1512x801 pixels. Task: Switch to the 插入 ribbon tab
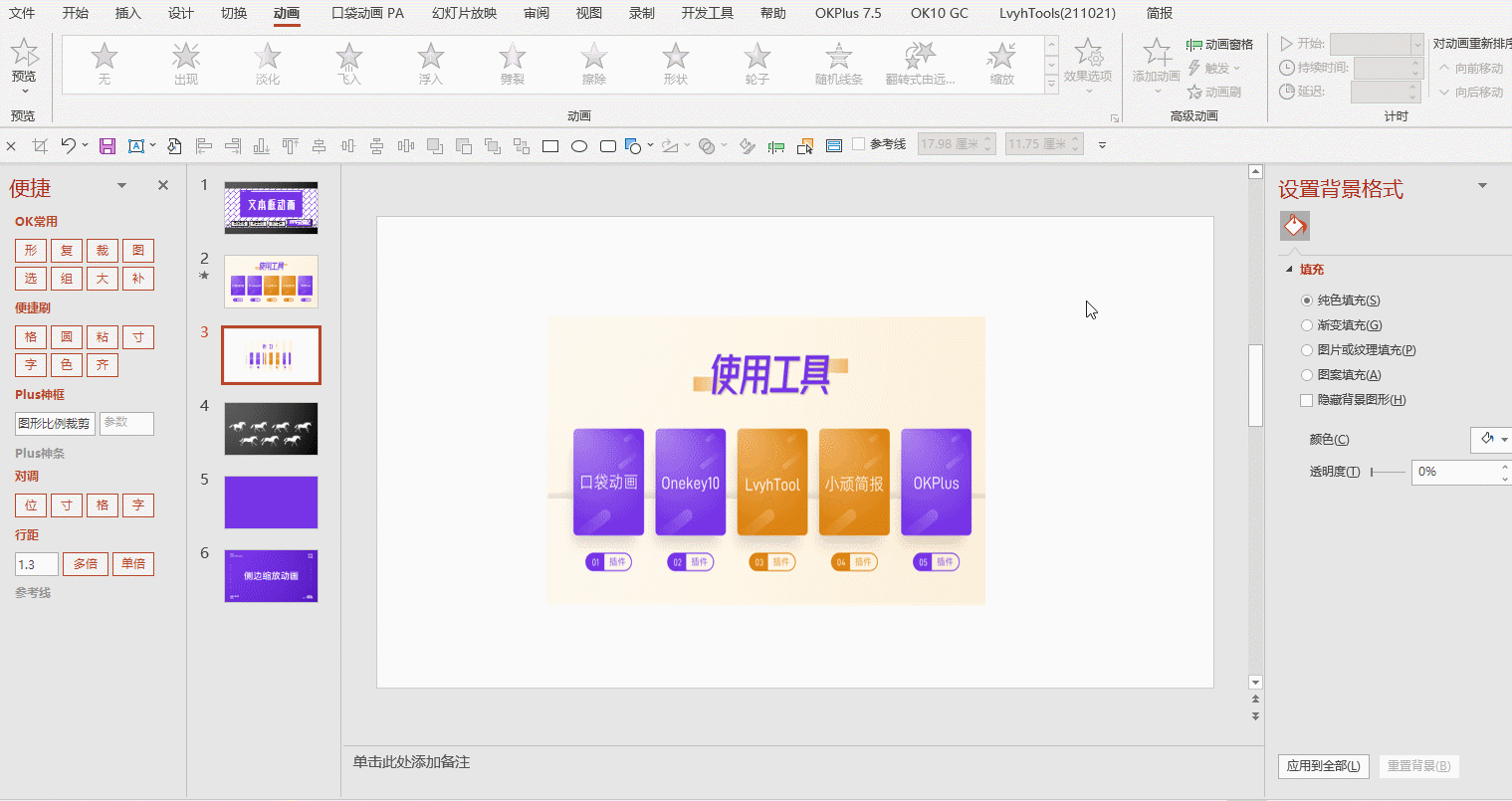click(128, 13)
